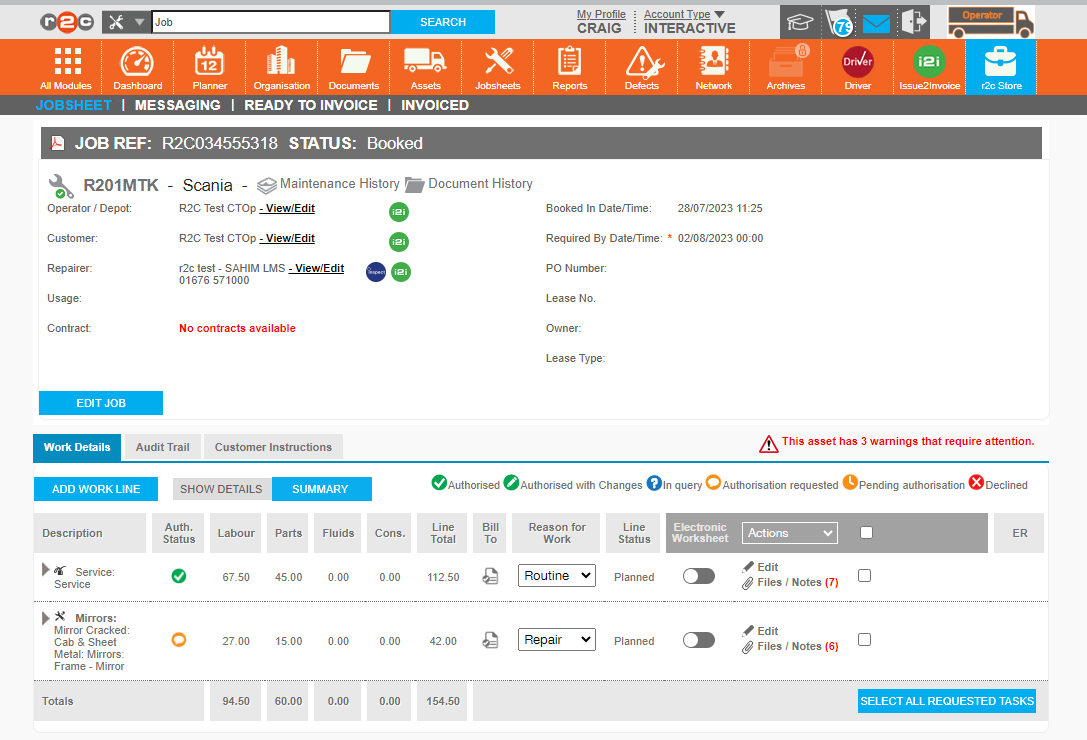Click the Edit Job button
This screenshot has height=740, width=1087.
(101, 403)
